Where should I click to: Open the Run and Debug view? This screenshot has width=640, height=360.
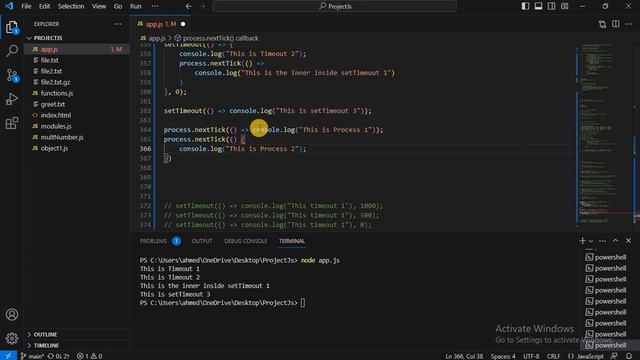[12, 99]
